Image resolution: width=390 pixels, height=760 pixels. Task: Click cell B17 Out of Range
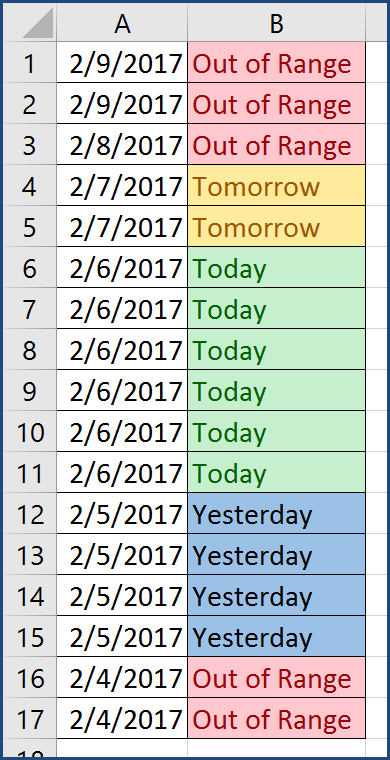[276, 718]
